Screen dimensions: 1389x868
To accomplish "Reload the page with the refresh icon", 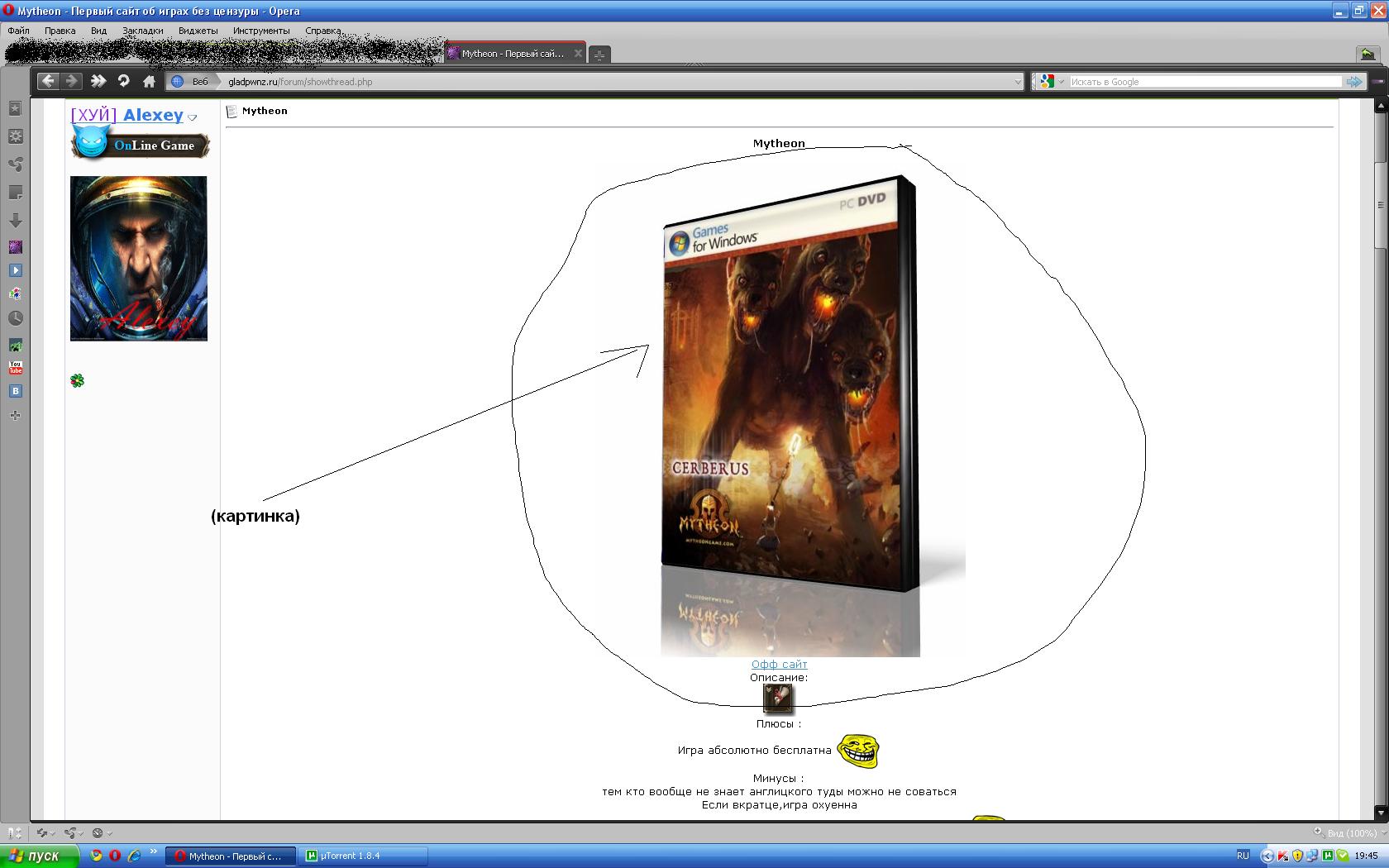I will (x=124, y=81).
